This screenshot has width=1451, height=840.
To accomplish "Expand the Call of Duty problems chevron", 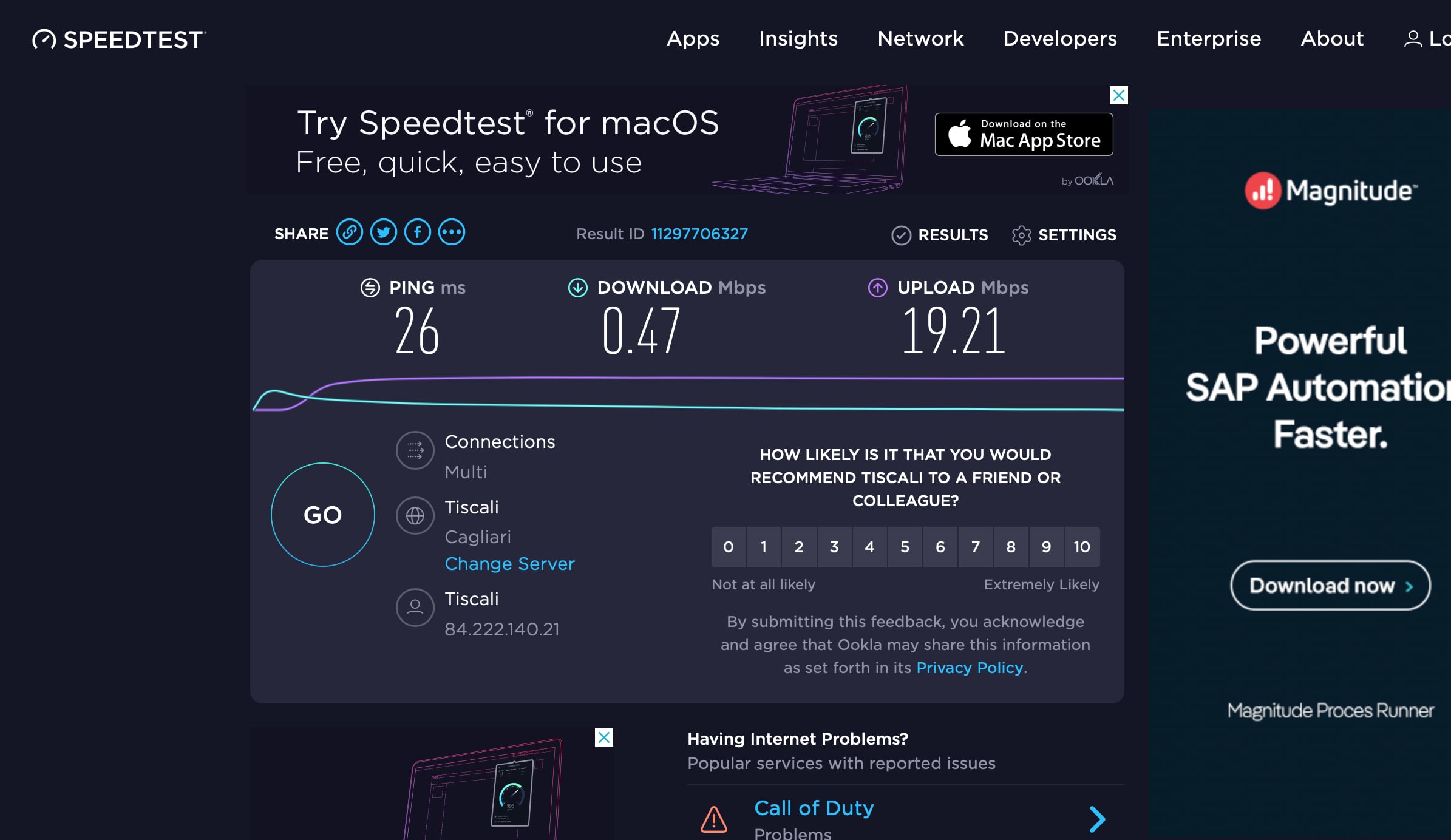I will (x=1097, y=819).
